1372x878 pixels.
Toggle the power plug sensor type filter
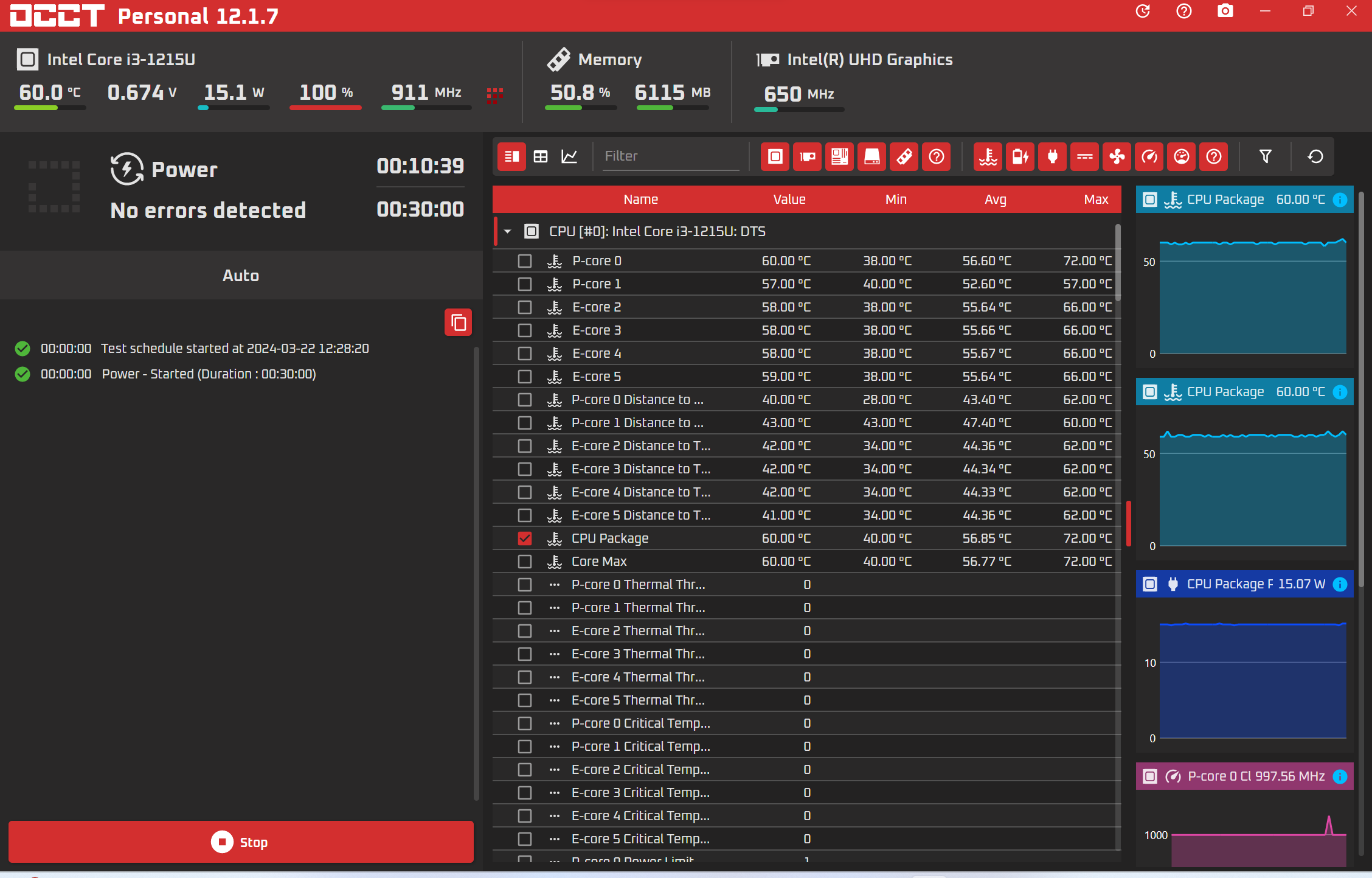pos(1052,156)
